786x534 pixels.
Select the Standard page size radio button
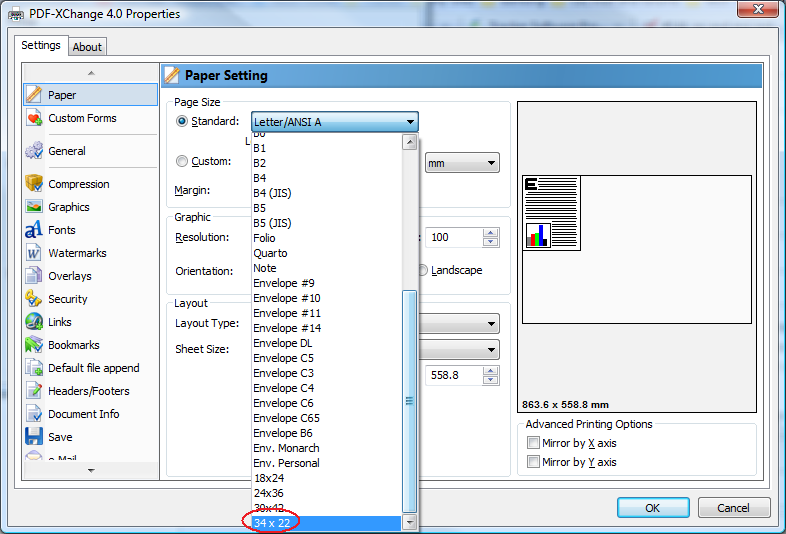182,121
